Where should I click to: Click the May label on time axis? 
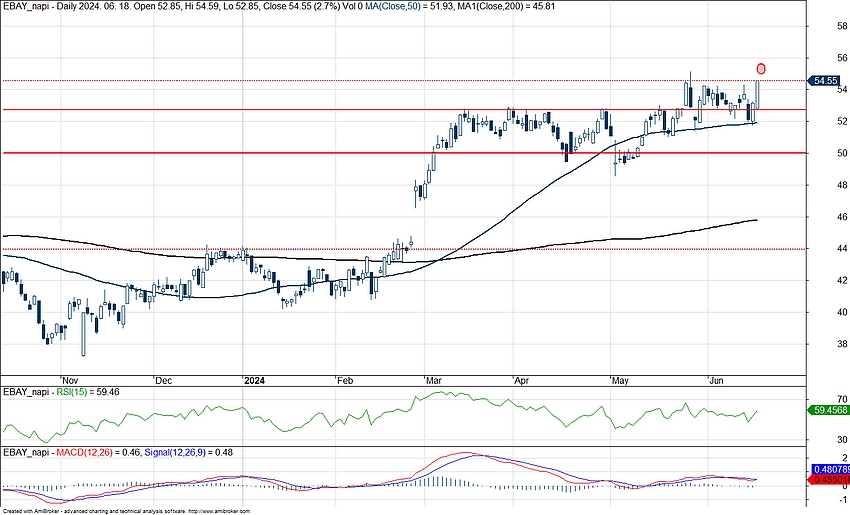620,381
